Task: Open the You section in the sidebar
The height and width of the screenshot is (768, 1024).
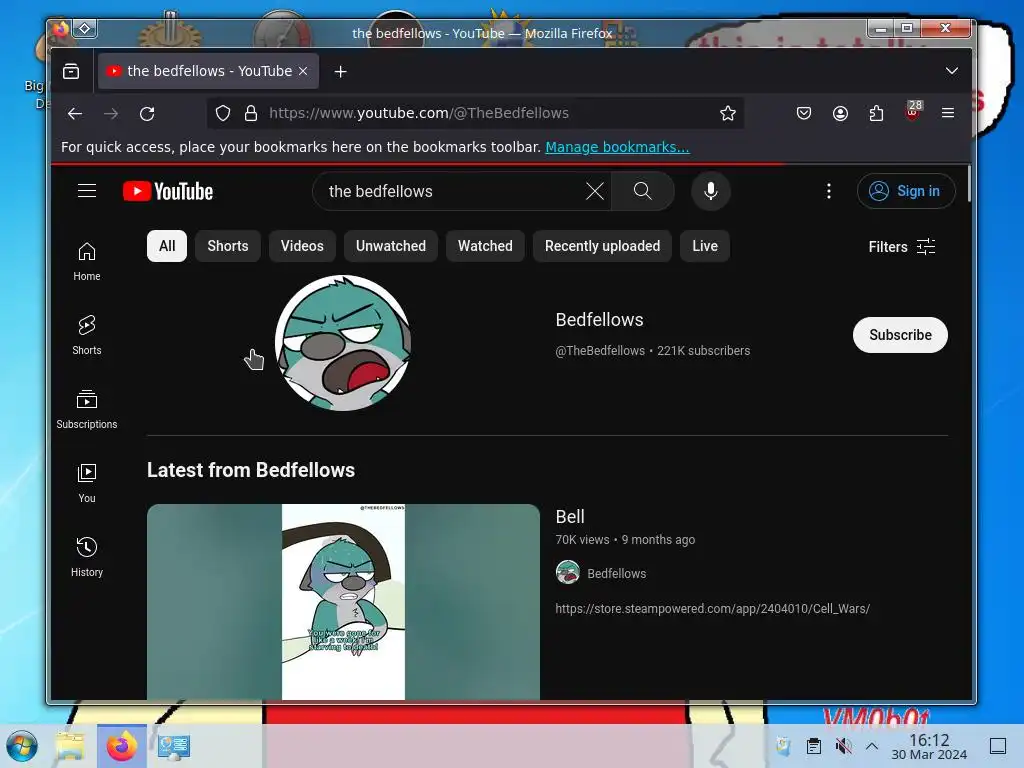Action: tap(87, 483)
